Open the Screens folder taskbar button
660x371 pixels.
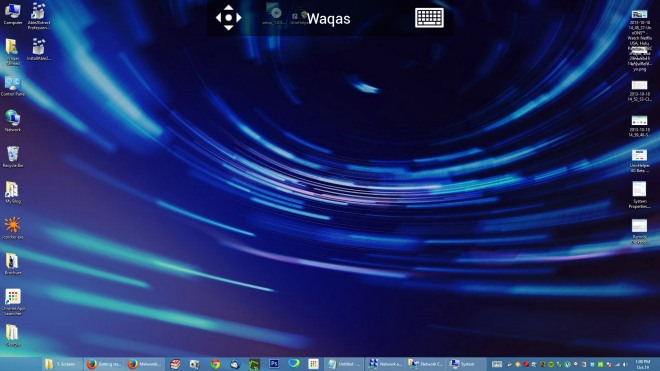click(x=62, y=364)
